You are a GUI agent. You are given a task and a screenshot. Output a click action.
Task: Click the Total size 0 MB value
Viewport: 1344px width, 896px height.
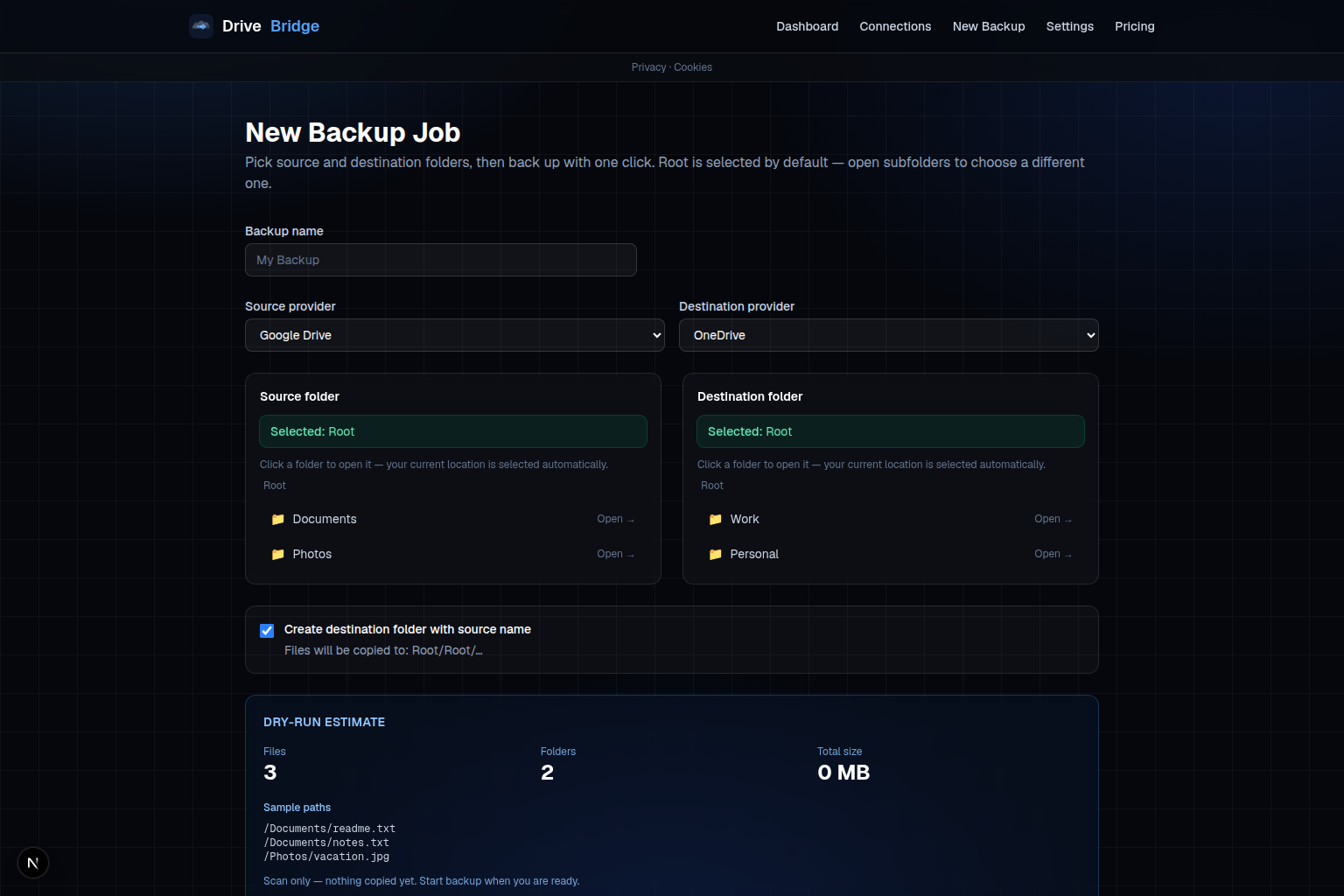[x=843, y=773]
